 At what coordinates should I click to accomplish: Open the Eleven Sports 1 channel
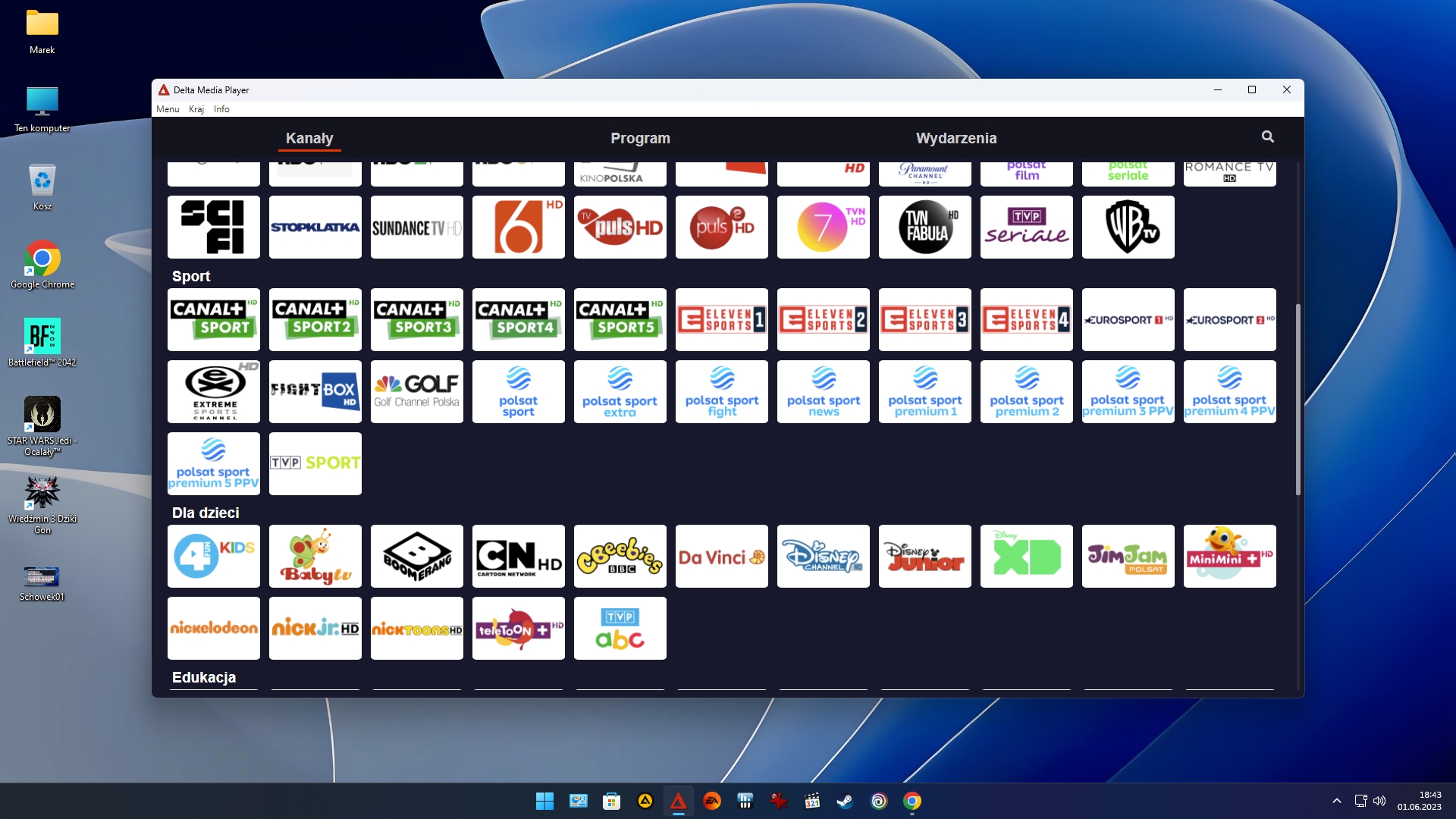722,320
